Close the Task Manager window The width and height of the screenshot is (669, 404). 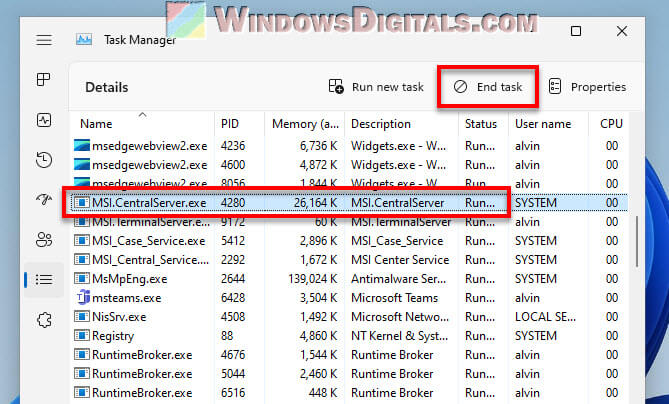pyautogui.click(x=622, y=31)
